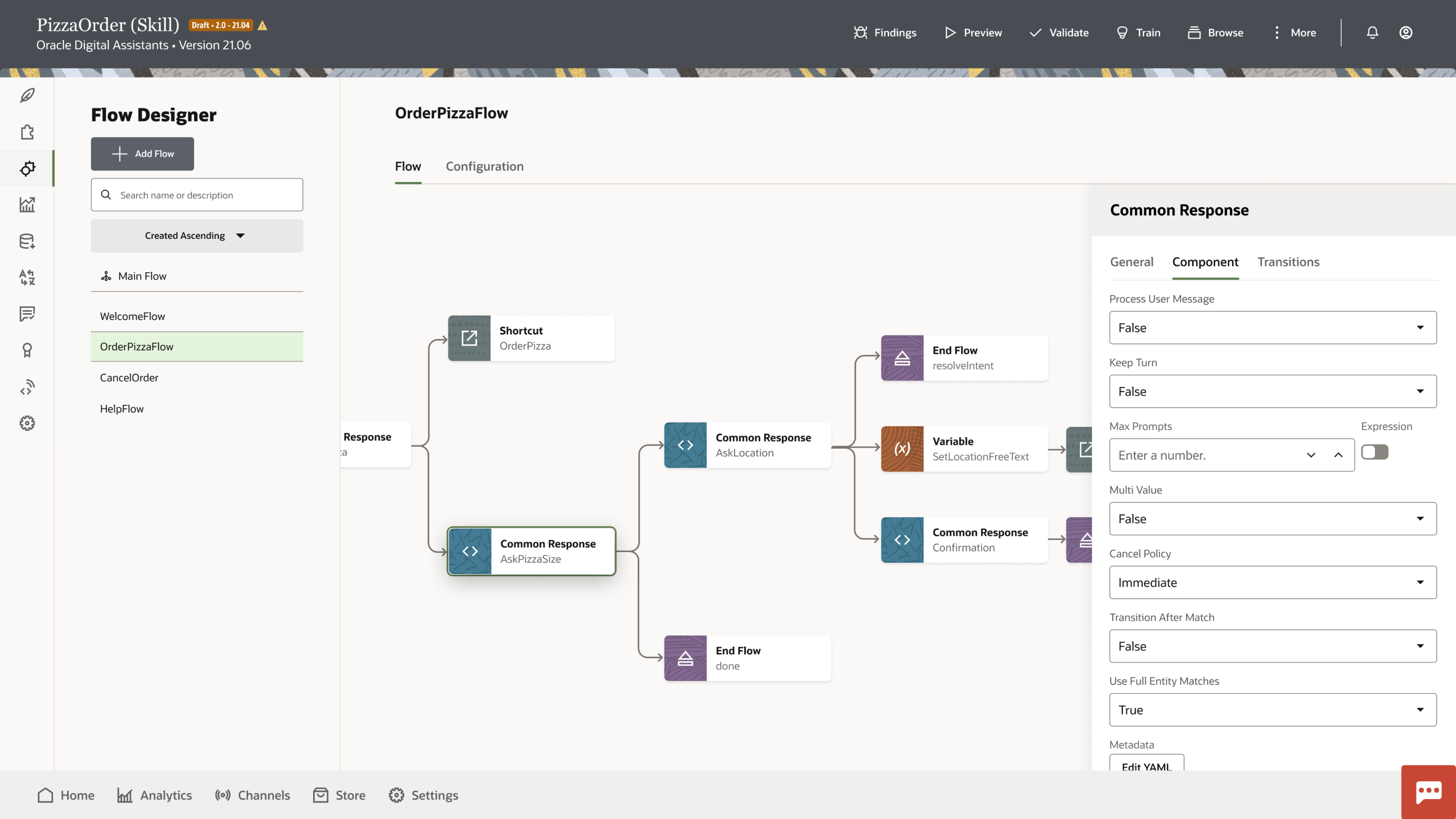Switch to the General tab

coord(1132,262)
